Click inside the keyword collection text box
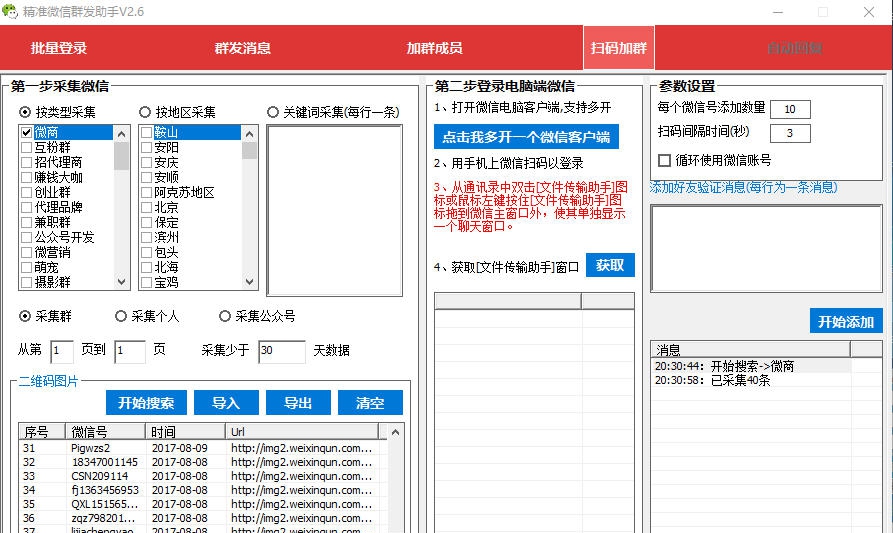The height and width of the screenshot is (533, 893). click(334, 211)
